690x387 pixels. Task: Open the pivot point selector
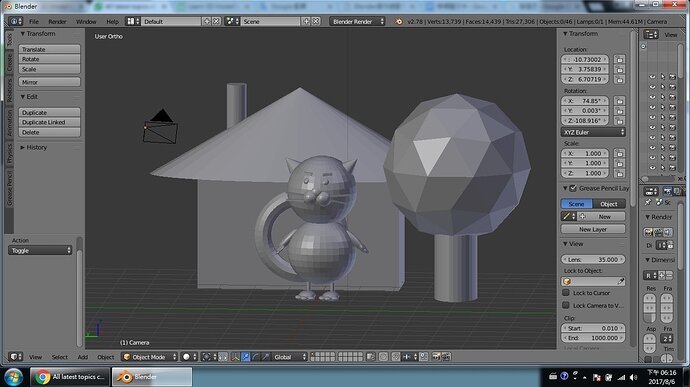(x=209, y=357)
